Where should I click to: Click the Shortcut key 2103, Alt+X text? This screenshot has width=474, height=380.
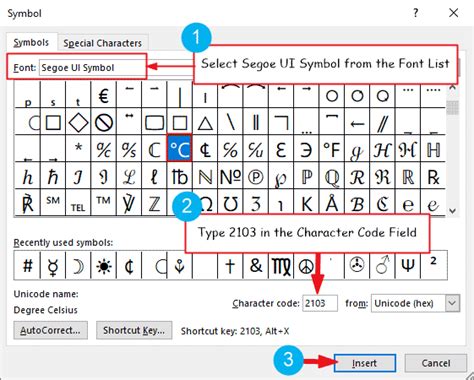click(x=235, y=331)
